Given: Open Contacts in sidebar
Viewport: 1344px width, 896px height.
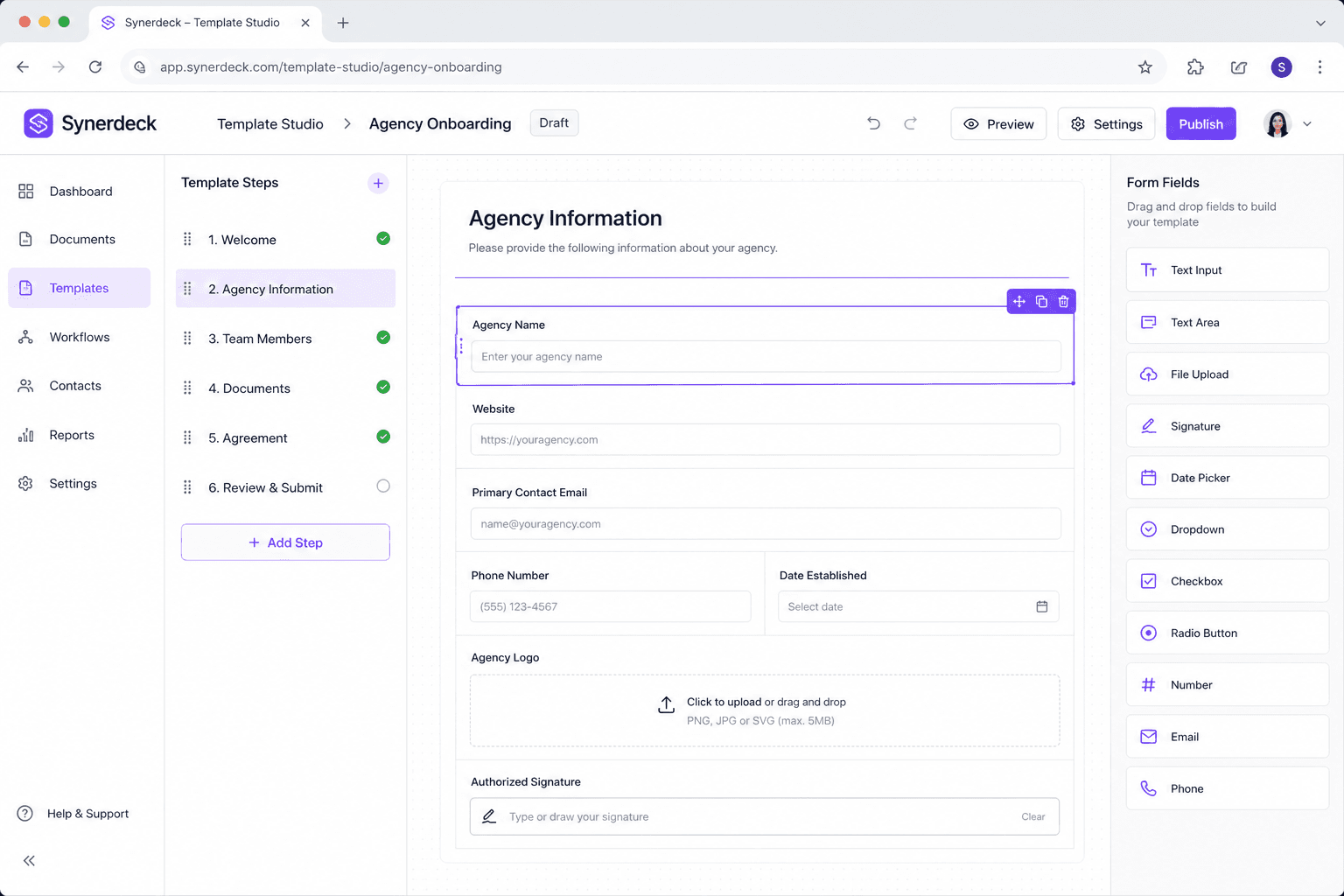Looking at the screenshot, I should (x=80, y=386).
